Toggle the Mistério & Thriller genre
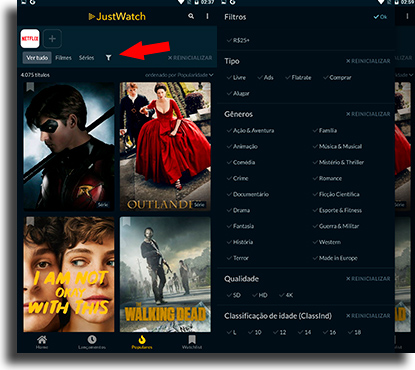Image resolution: width=415 pixels, height=370 pixels. 338,162
